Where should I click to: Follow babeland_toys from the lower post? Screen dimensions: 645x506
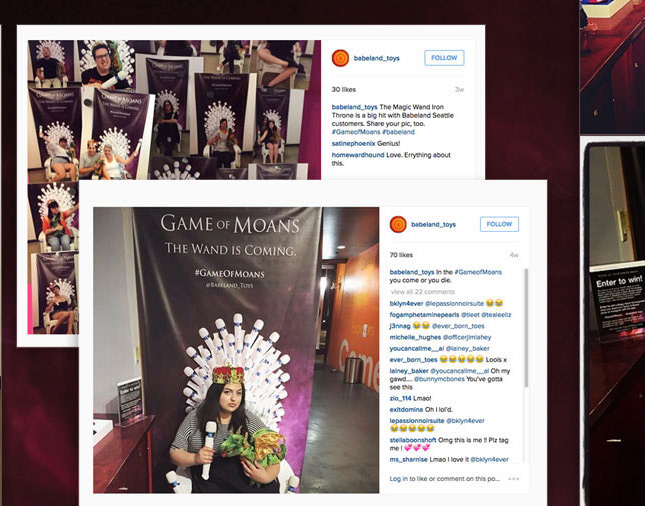point(499,224)
